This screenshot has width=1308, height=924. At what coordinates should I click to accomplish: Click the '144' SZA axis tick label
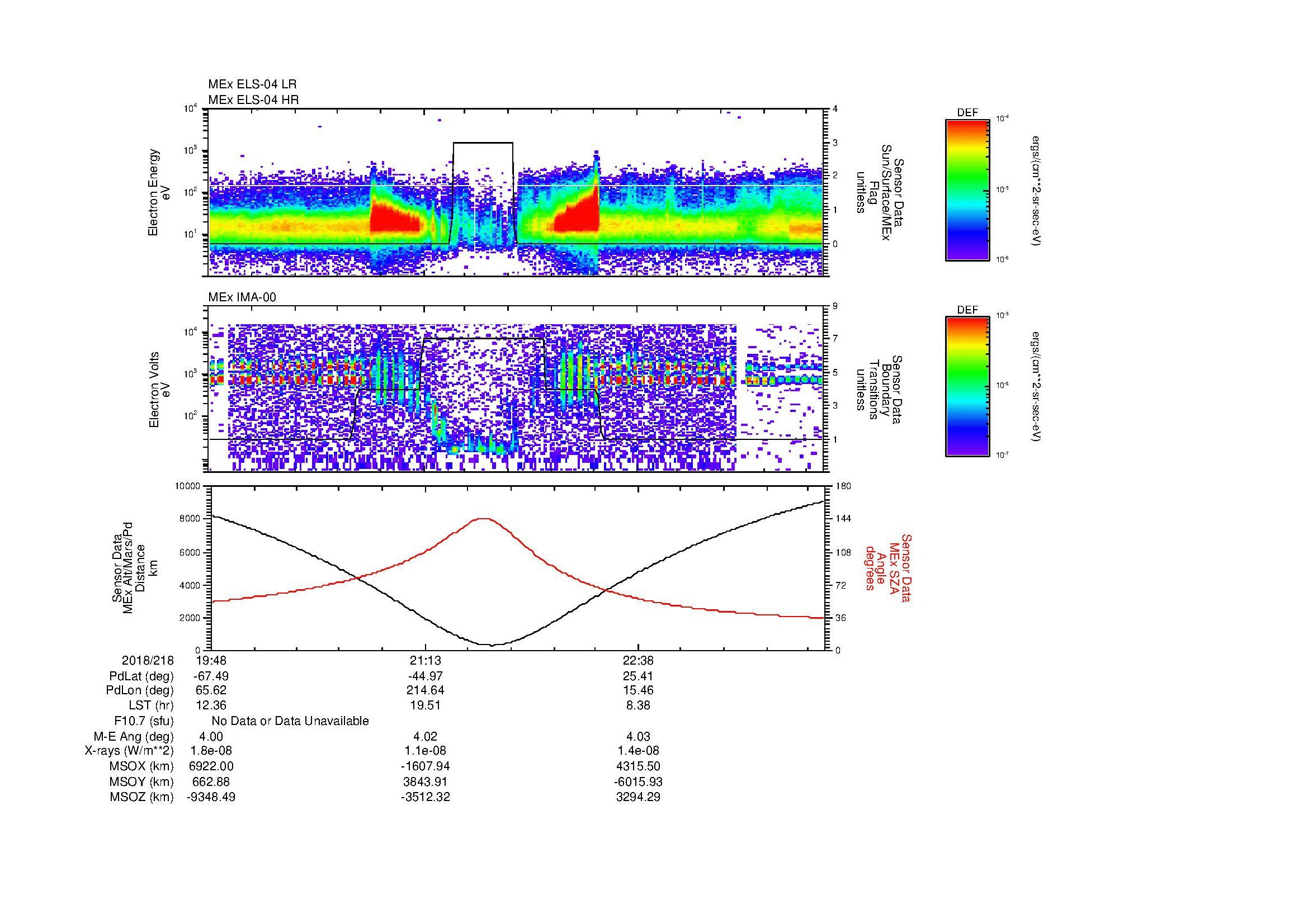click(x=843, y=519)
